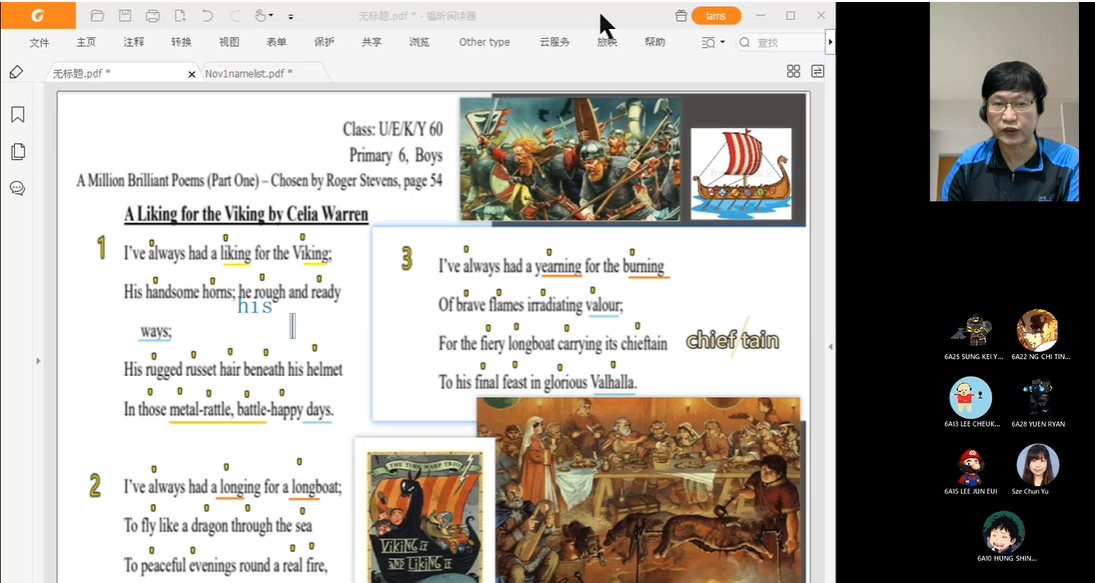This screenshot has height=583, width=1095.
Task: Click the create new PDF icon
Action: pyautogui.click(x=180, y=15)
